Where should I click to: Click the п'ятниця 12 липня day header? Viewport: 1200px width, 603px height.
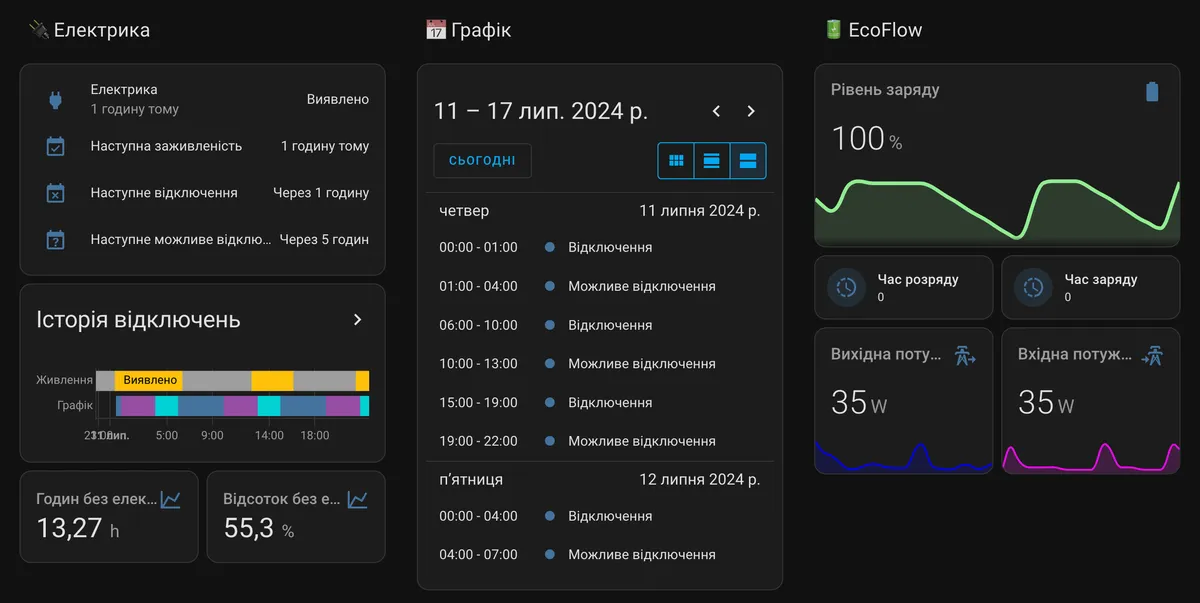tap(600, 480)
